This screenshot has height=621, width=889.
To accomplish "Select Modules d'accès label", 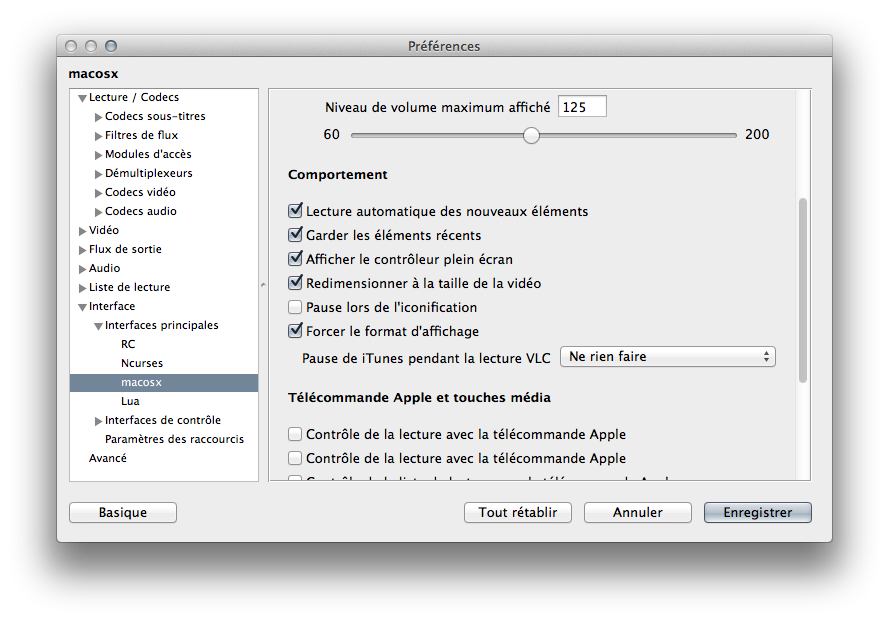I will [x=148, y=154].
